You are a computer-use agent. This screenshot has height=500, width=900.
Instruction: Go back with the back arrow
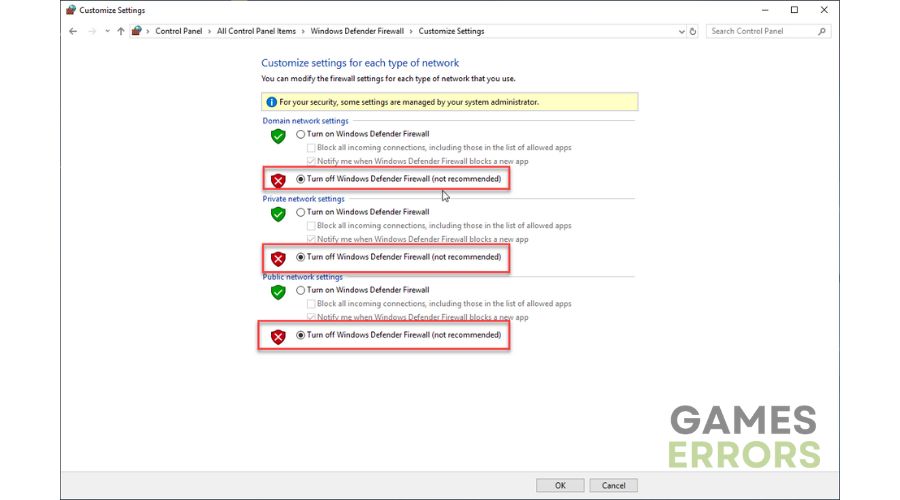pyautogui.click(x=73, y=32)
